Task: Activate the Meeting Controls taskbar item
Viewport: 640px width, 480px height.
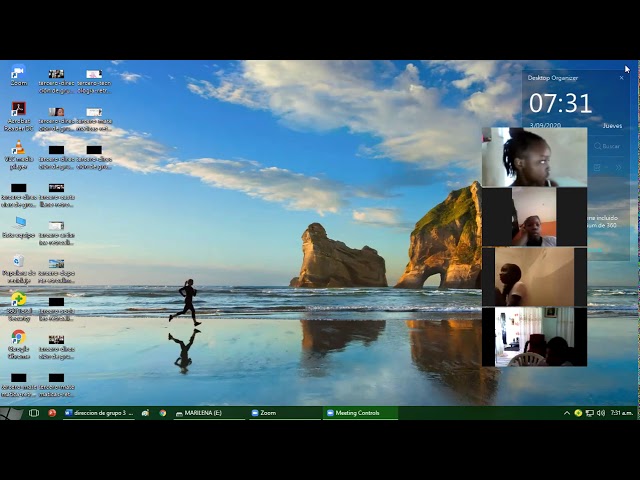Action: point(360,413)
